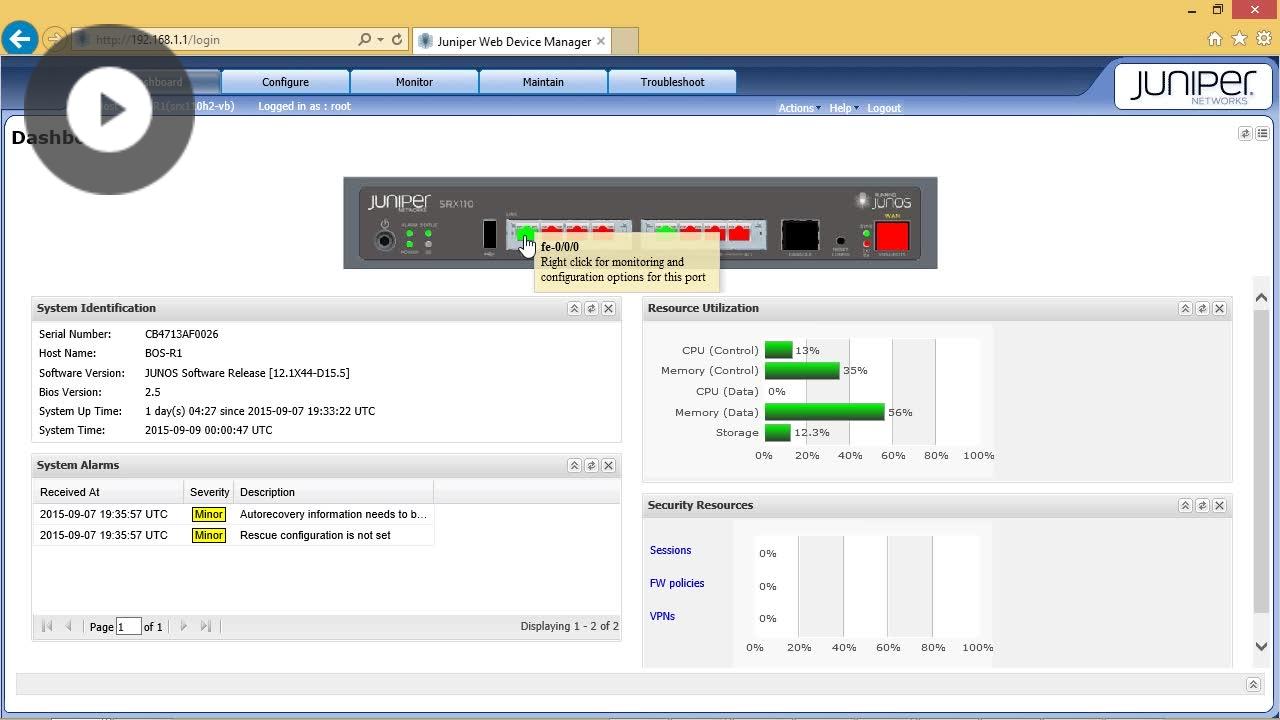Click the Logout link
The image size is (1280, 720).
point(884,107)
